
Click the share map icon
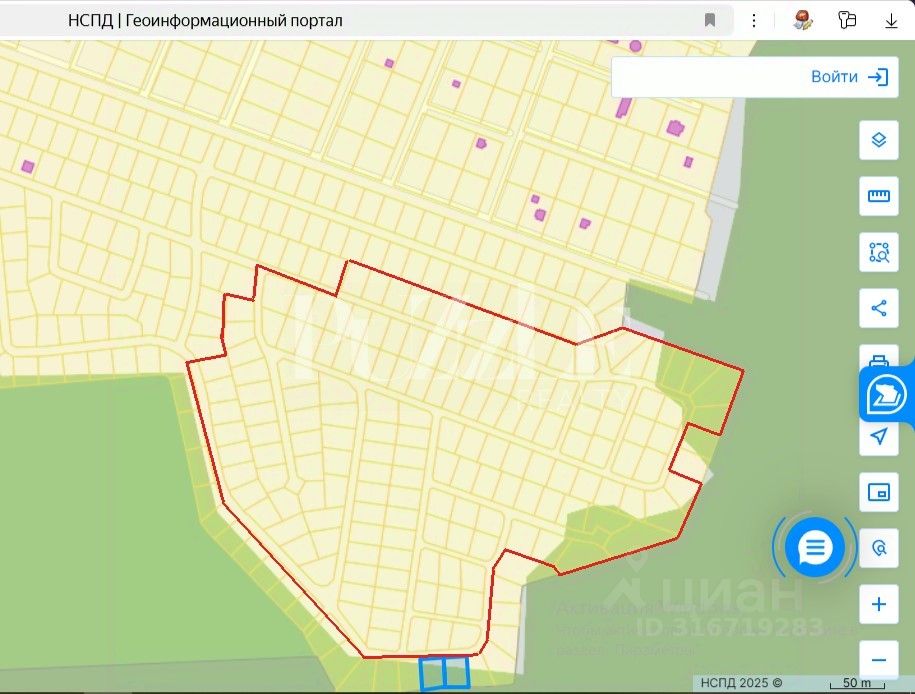pos(878,308)
